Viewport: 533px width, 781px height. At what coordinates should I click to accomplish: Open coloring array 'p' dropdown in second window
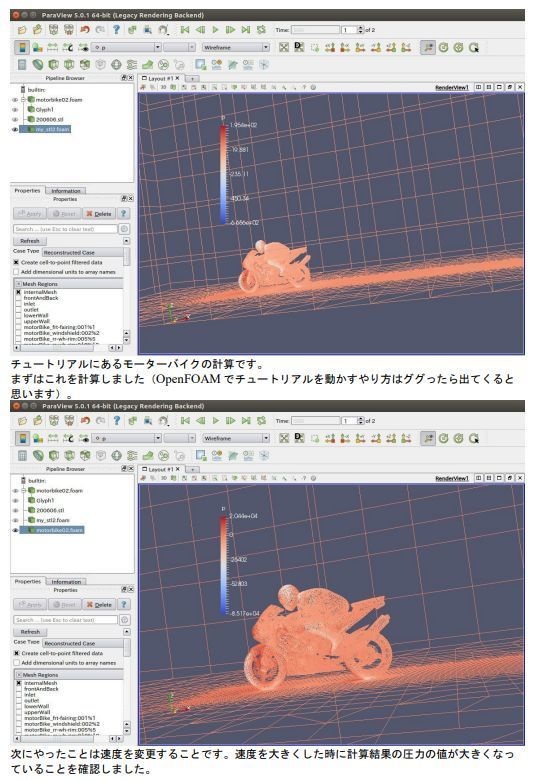tap(128, 438)
